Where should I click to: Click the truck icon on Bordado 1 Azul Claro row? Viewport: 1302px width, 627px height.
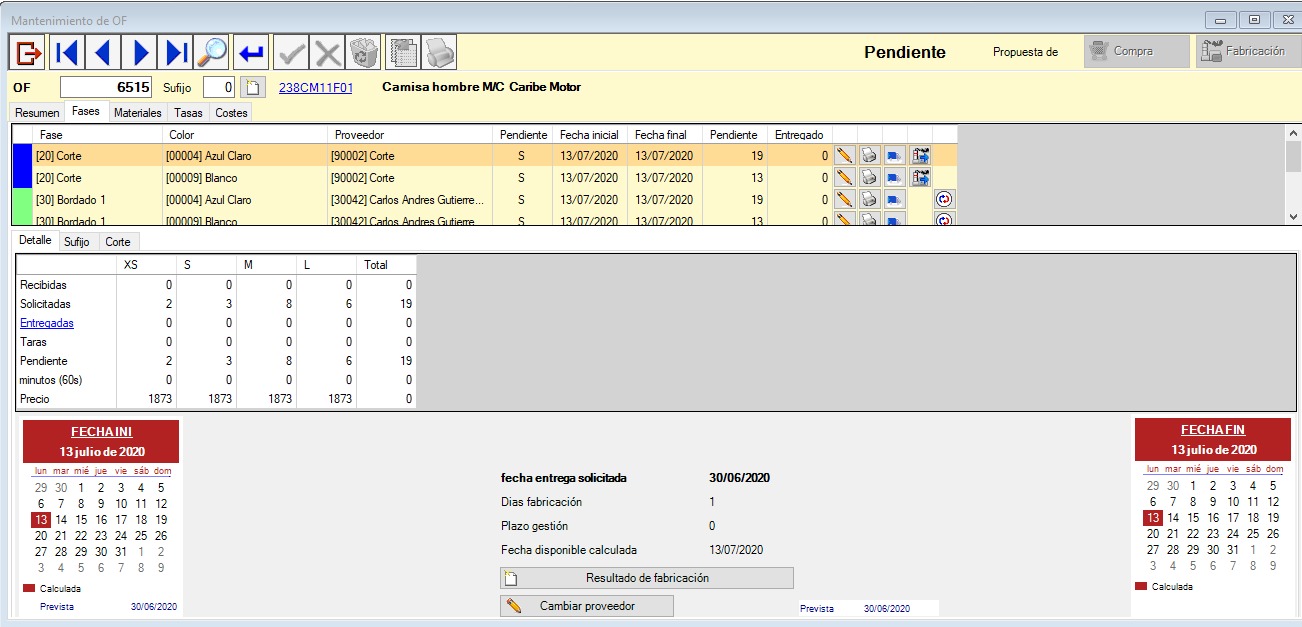point(895,200)
